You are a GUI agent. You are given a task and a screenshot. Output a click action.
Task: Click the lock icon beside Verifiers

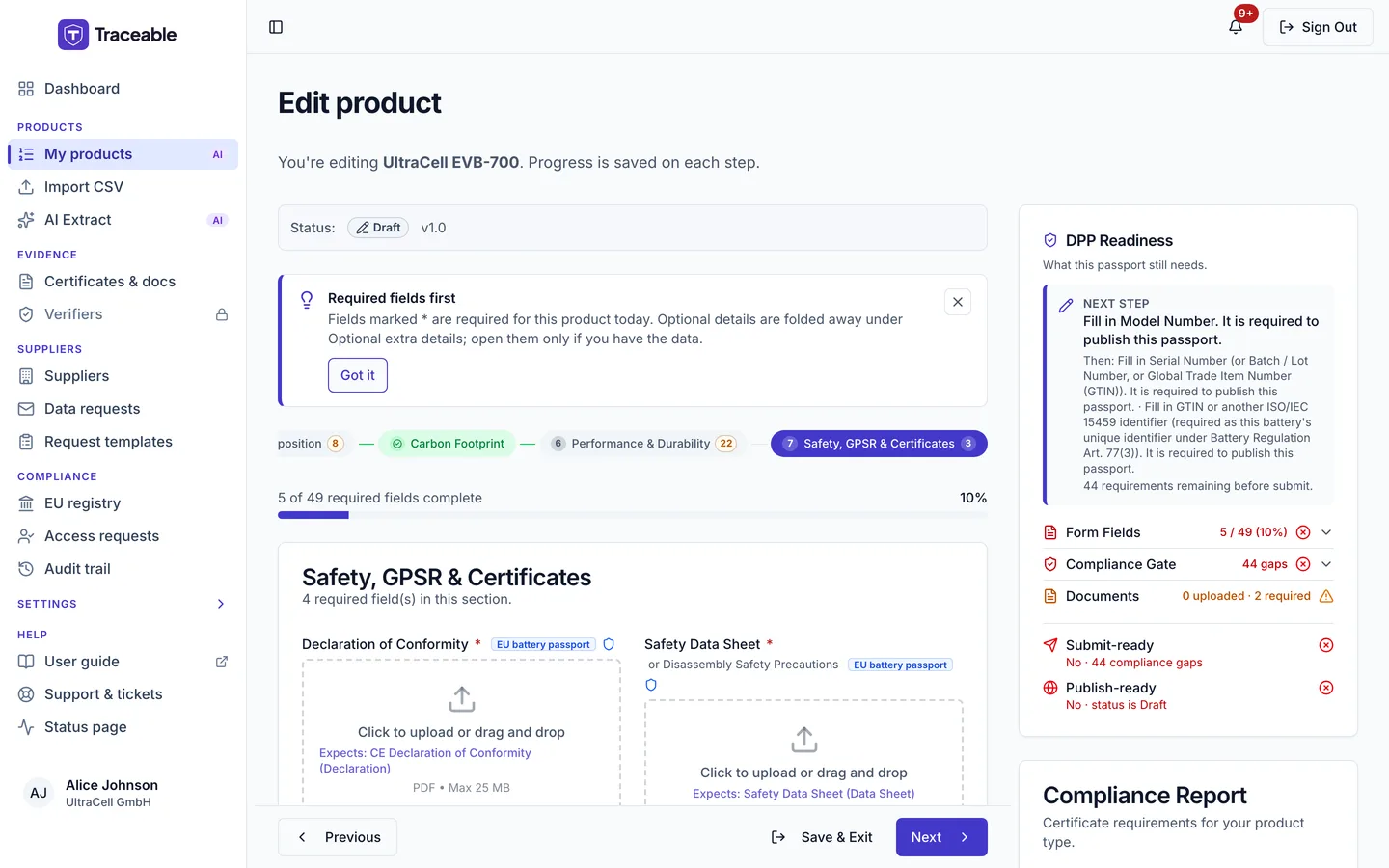click(x=222, y=314)
